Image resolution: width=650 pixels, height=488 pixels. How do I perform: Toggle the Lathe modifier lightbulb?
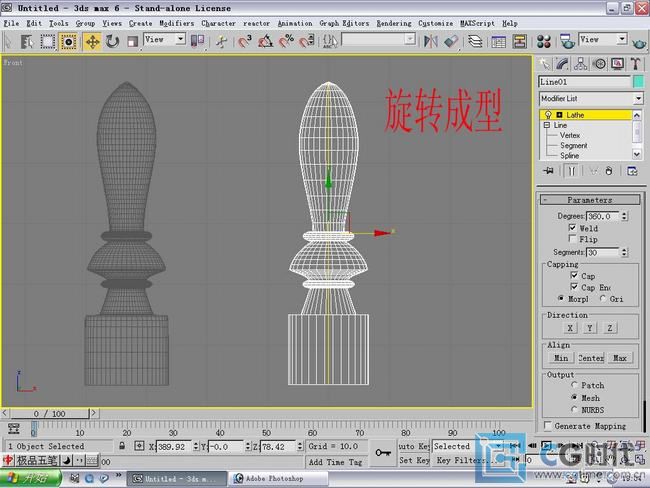click(548, 115)
